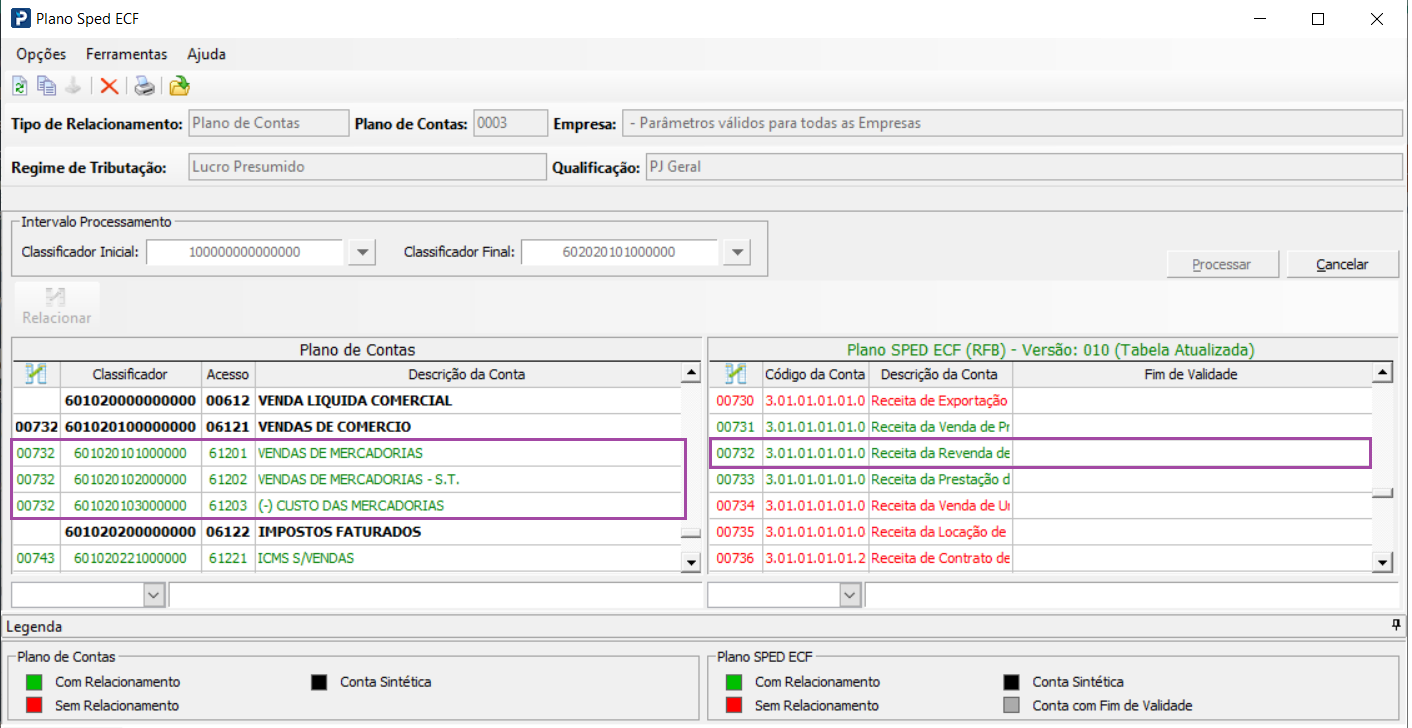Expand the filter combo below Plano de Contas
Viewport: 1412px width, 728px height.
coord(153,595)
